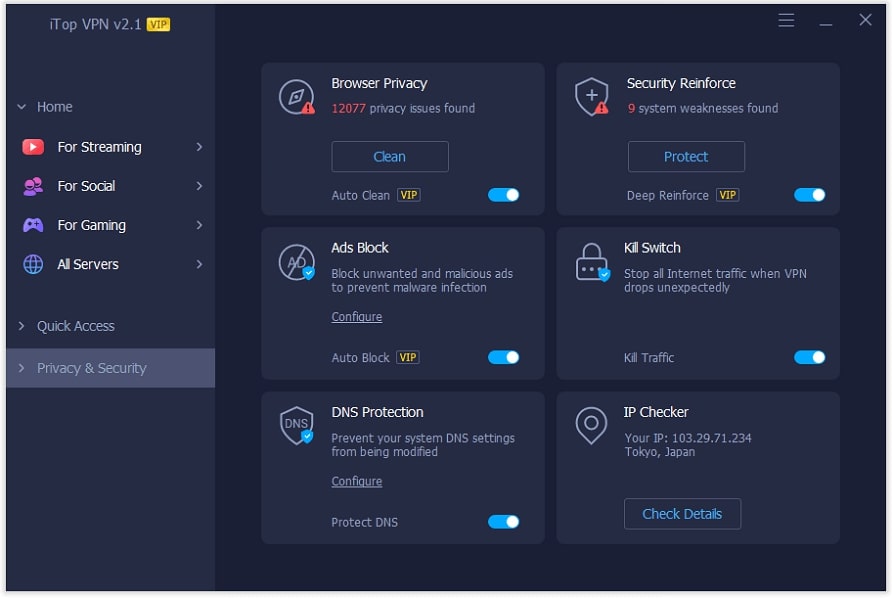Click the For Gaming controller icon
Image resolution: width=893 pixels, height=600 pixels.
[33, 225]
